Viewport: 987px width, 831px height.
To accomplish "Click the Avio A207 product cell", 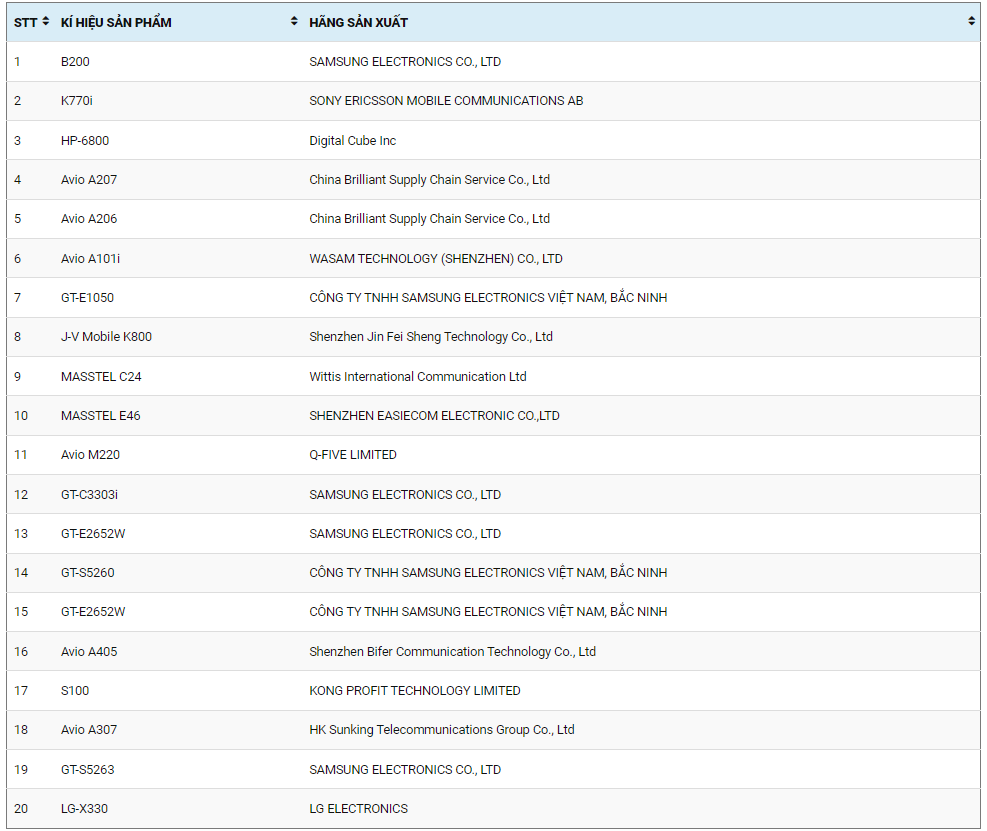I will [89, 180].
